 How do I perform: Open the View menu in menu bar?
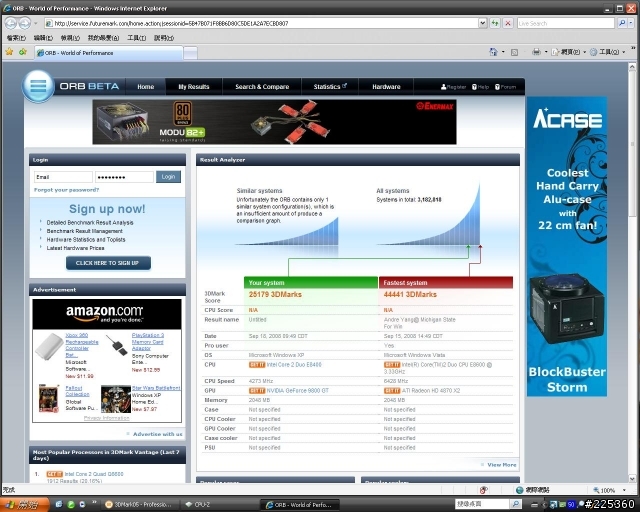(x=70, y=38)
